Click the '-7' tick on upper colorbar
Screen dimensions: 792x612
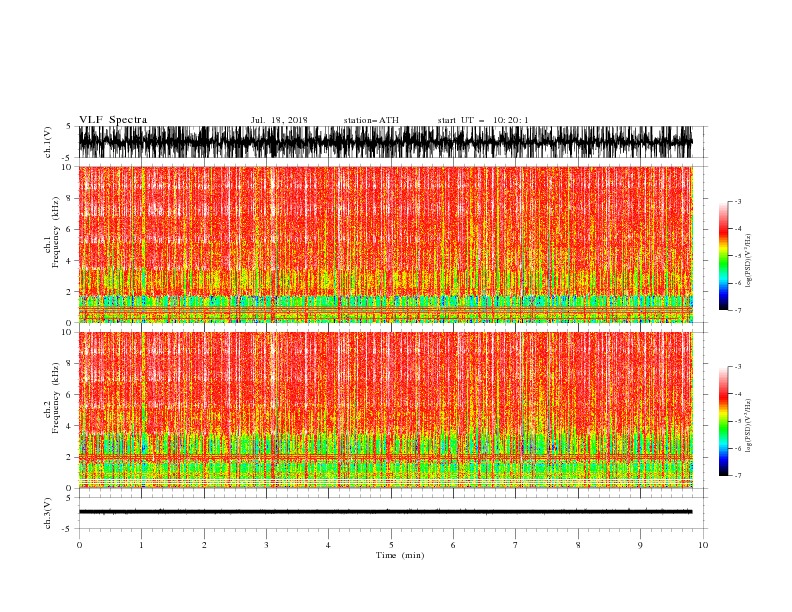(737, 310)
